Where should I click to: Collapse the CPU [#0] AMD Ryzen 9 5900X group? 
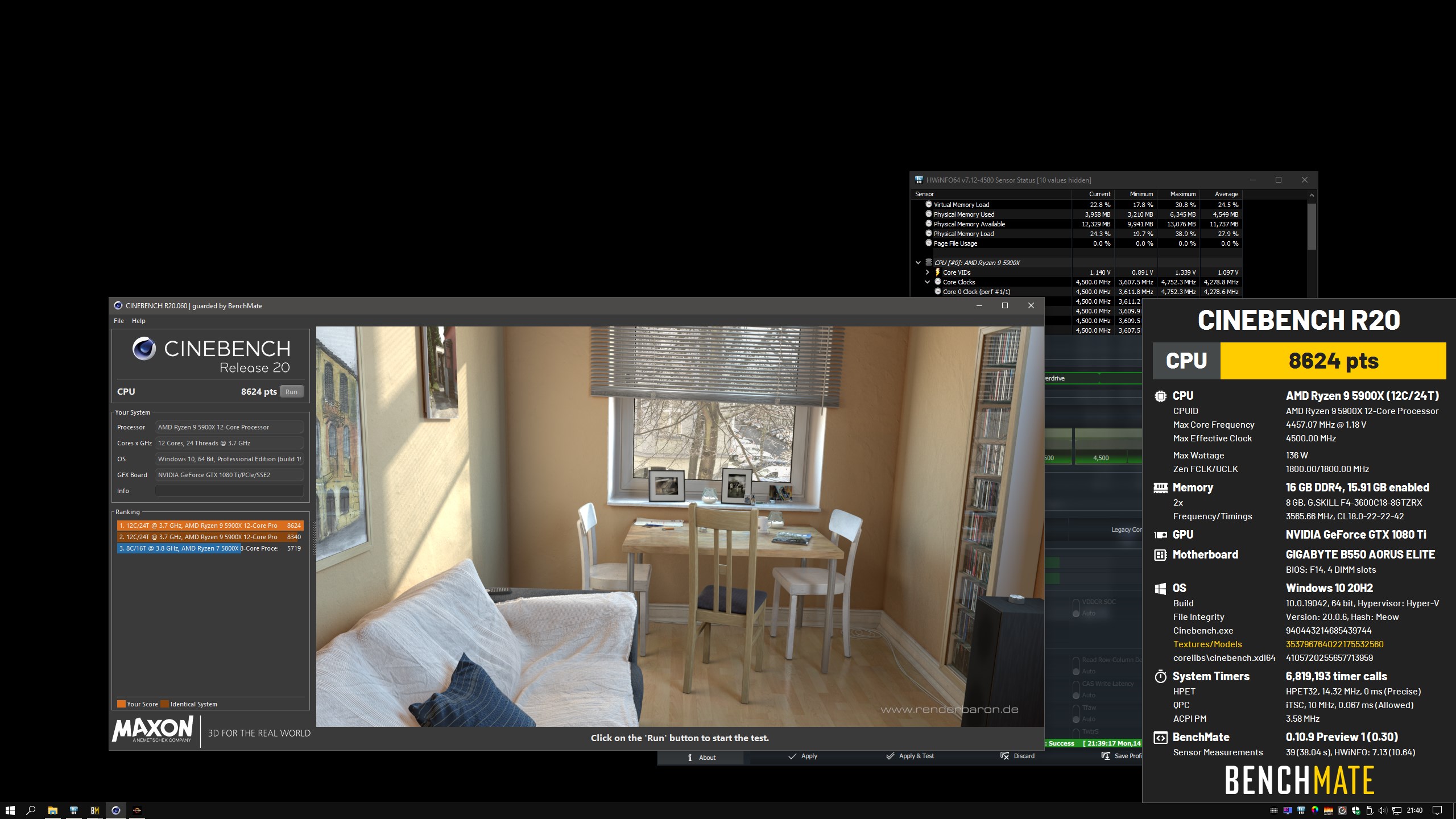tap(918, 263)
